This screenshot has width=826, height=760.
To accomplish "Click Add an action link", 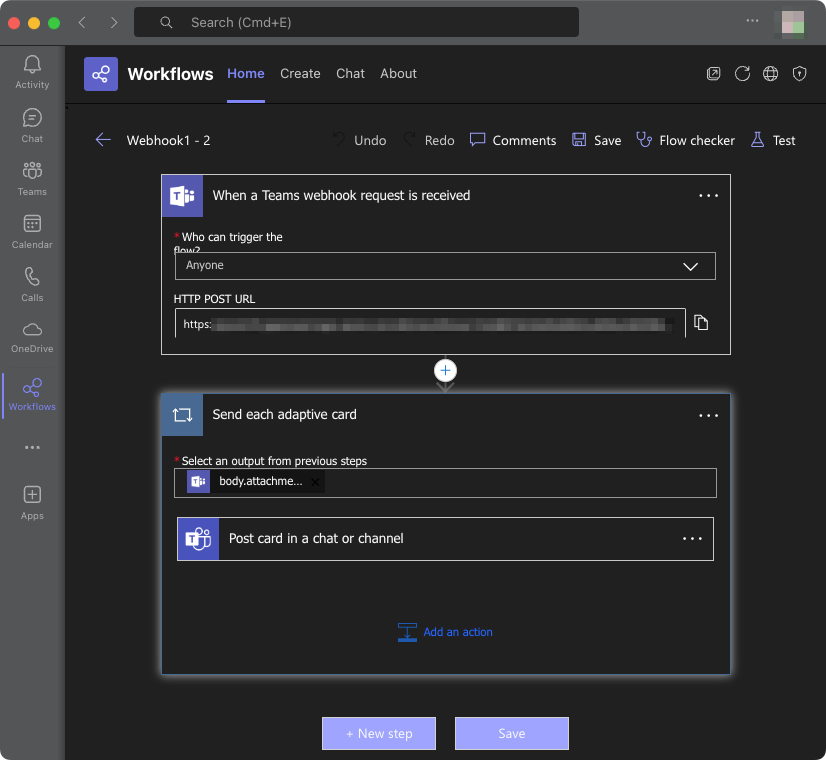I will pos(446,632).
